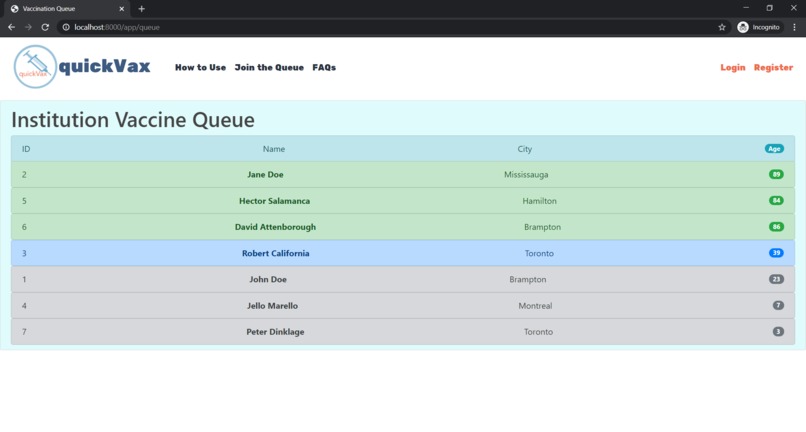The width and height of the screenshot is (806, 432).
Task: Click Brampton in David Attenborough's row
Action: (x=542, y=227)
